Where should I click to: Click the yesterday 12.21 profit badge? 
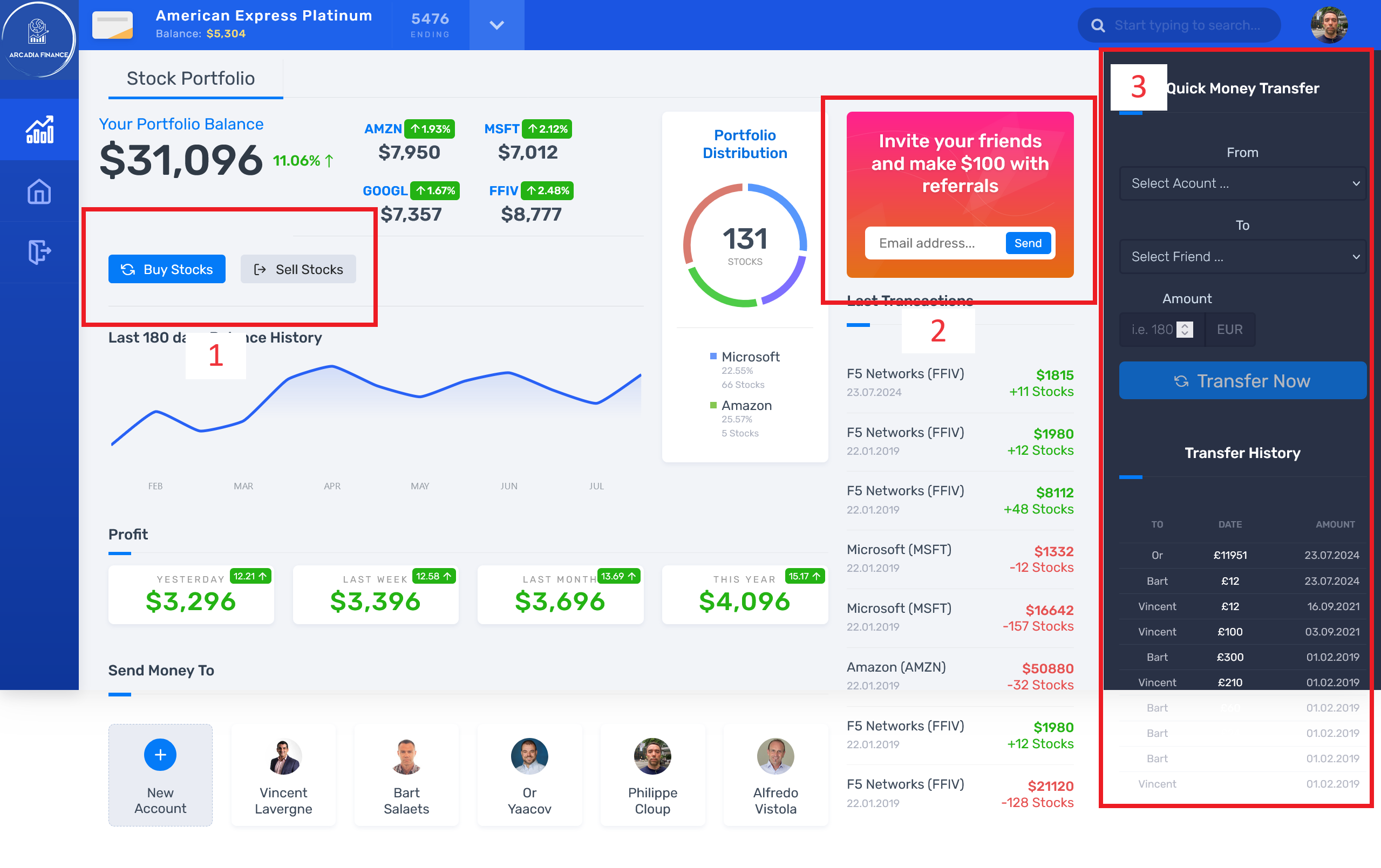click(x=250, y=576)
